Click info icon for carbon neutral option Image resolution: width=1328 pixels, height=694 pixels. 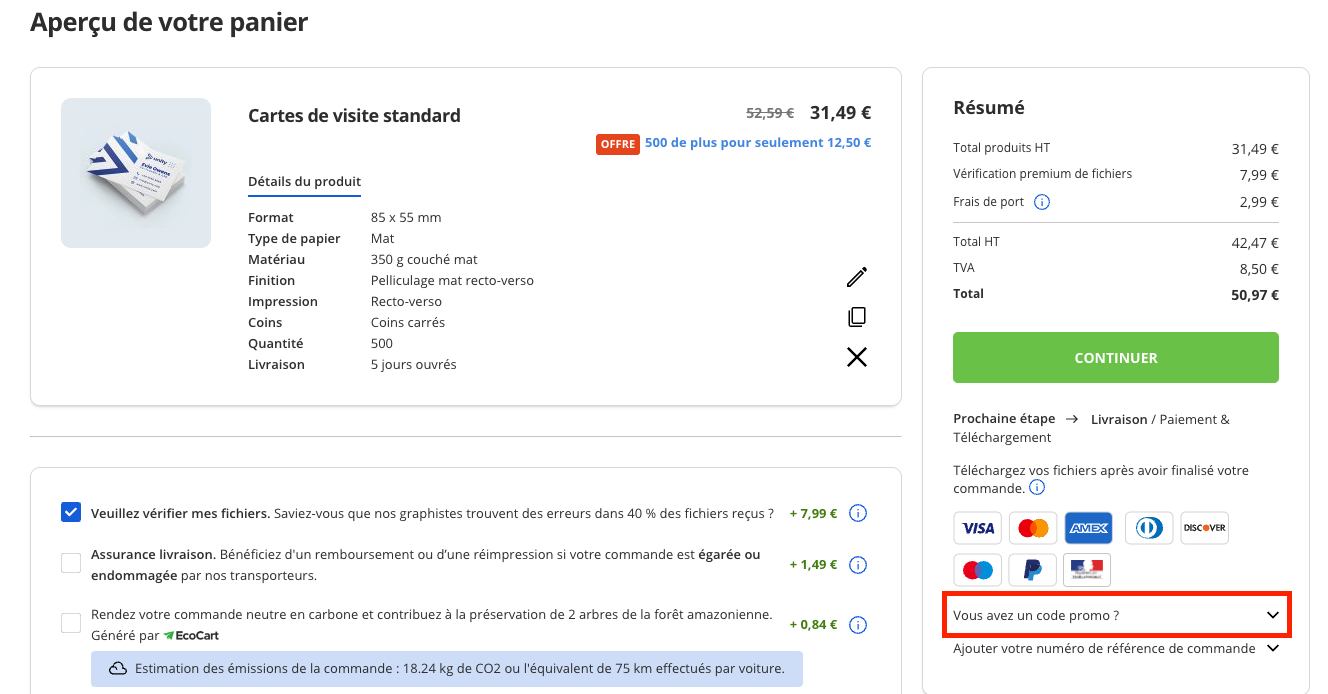(857, 625)
